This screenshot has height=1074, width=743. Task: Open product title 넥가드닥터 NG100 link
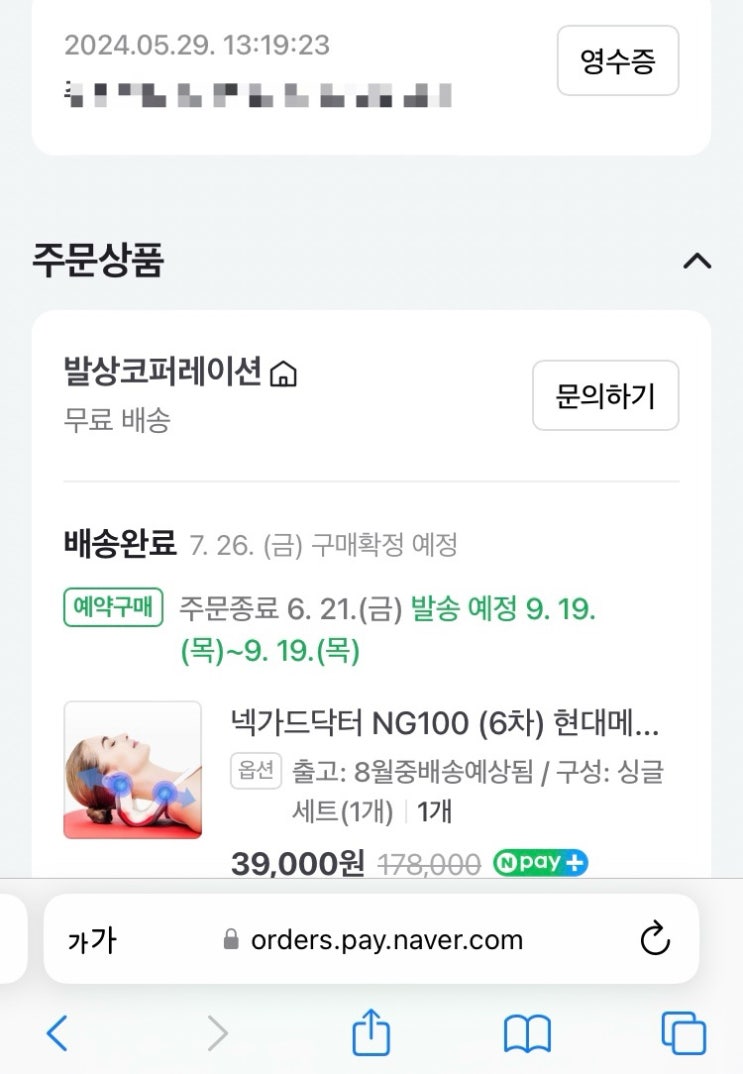[x=445, y=723]
